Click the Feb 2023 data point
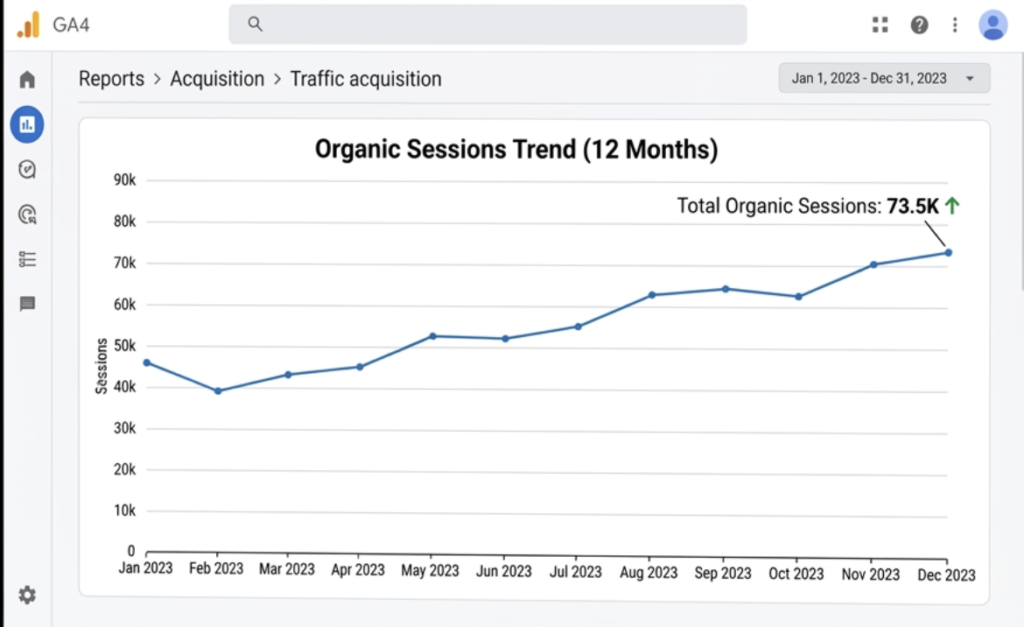 coord(218,391)
